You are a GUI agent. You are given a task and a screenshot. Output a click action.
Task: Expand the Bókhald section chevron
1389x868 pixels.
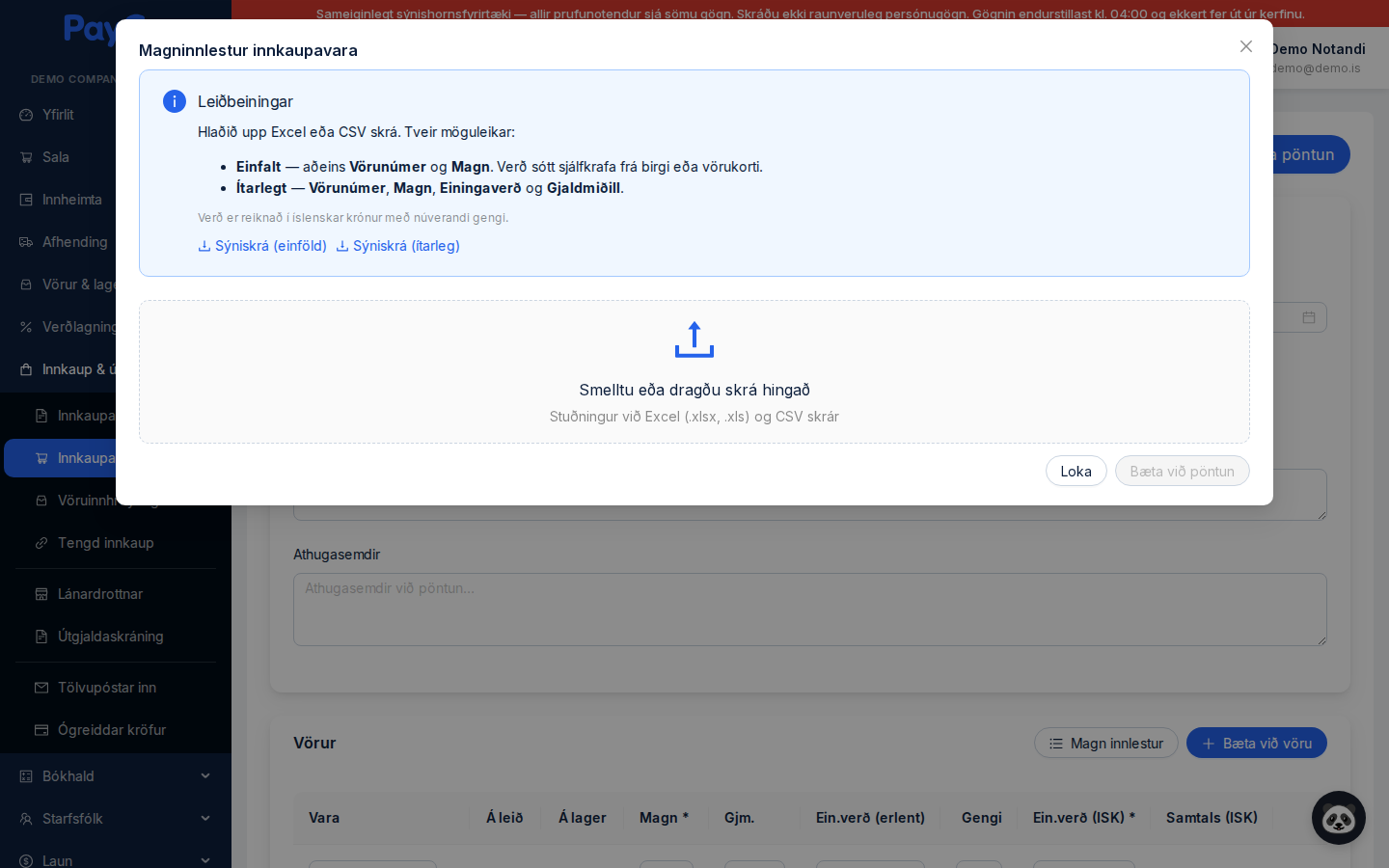coord(205,776)
